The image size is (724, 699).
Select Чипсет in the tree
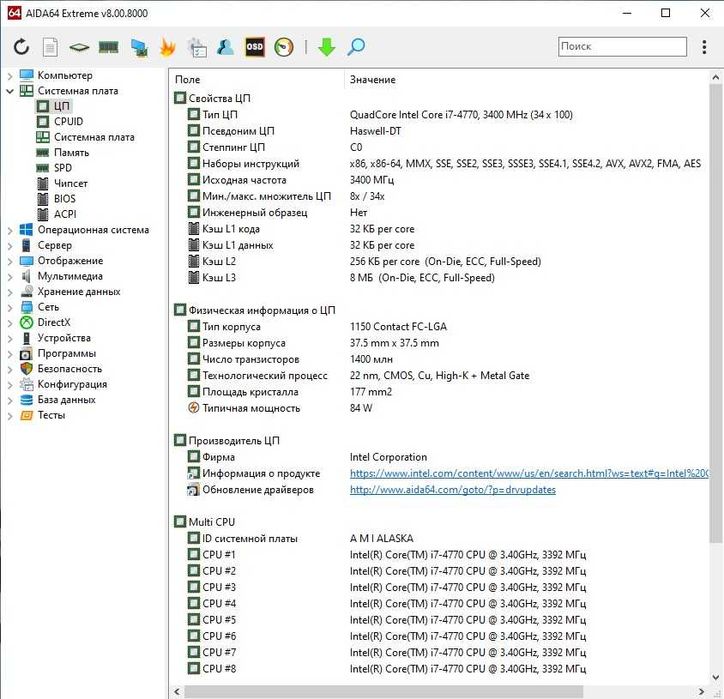click(62, 183)
